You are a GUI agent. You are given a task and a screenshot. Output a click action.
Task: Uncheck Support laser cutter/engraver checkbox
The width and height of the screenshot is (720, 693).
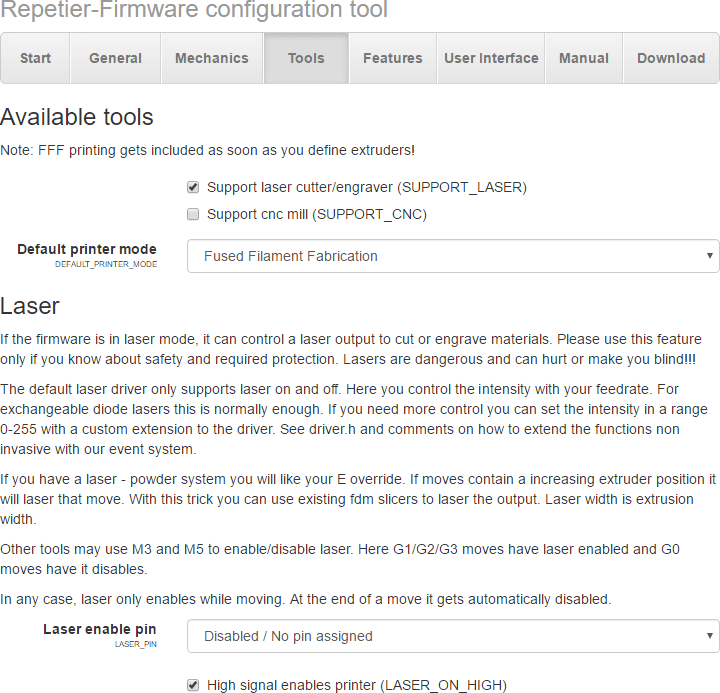pyautogui.click(x=193, y=187)
